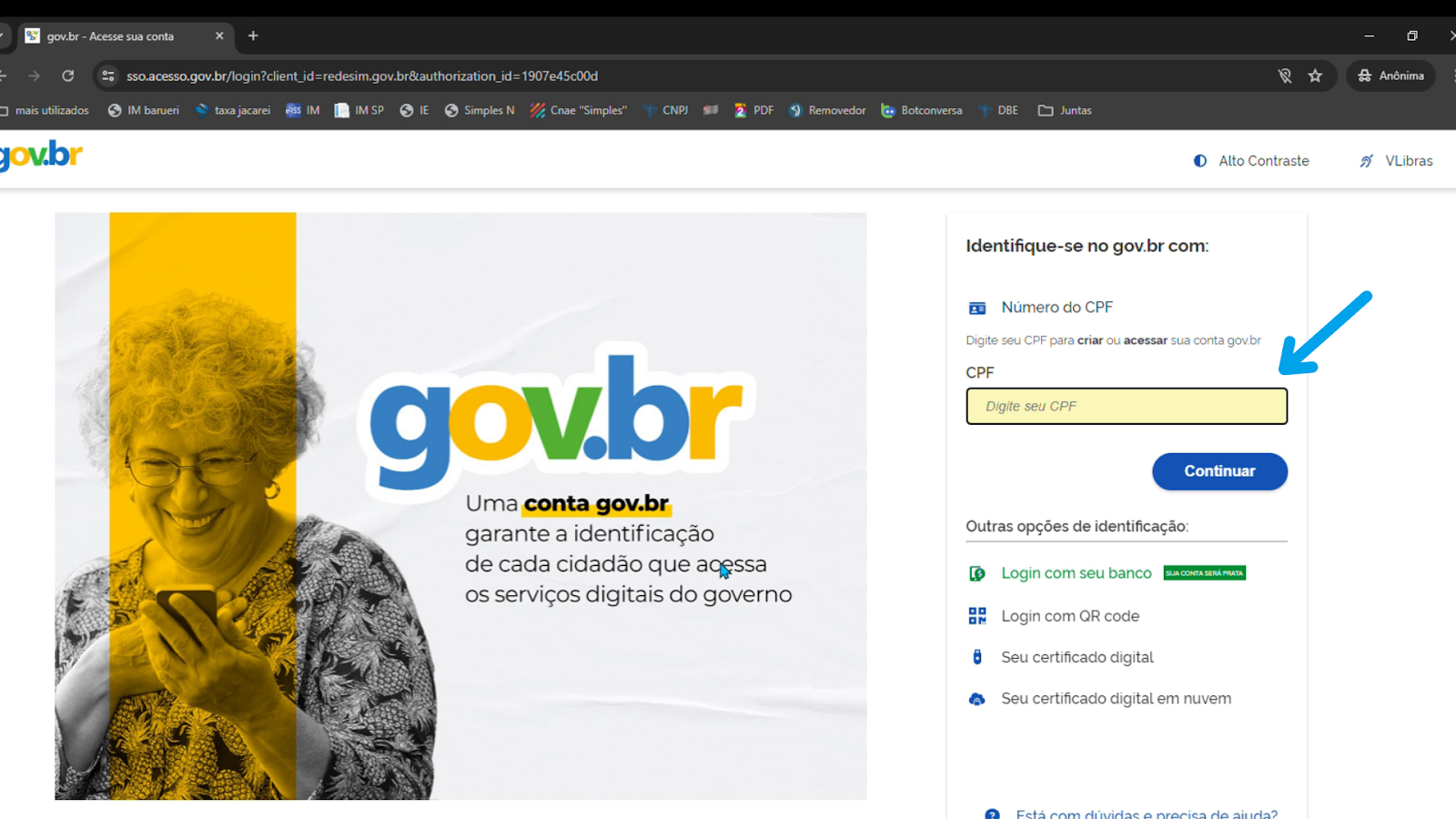Screen dimensions: 1456x819
Task: Click the SUA CONTA SERÁ PRATA badge
Action: (1205, 573)
